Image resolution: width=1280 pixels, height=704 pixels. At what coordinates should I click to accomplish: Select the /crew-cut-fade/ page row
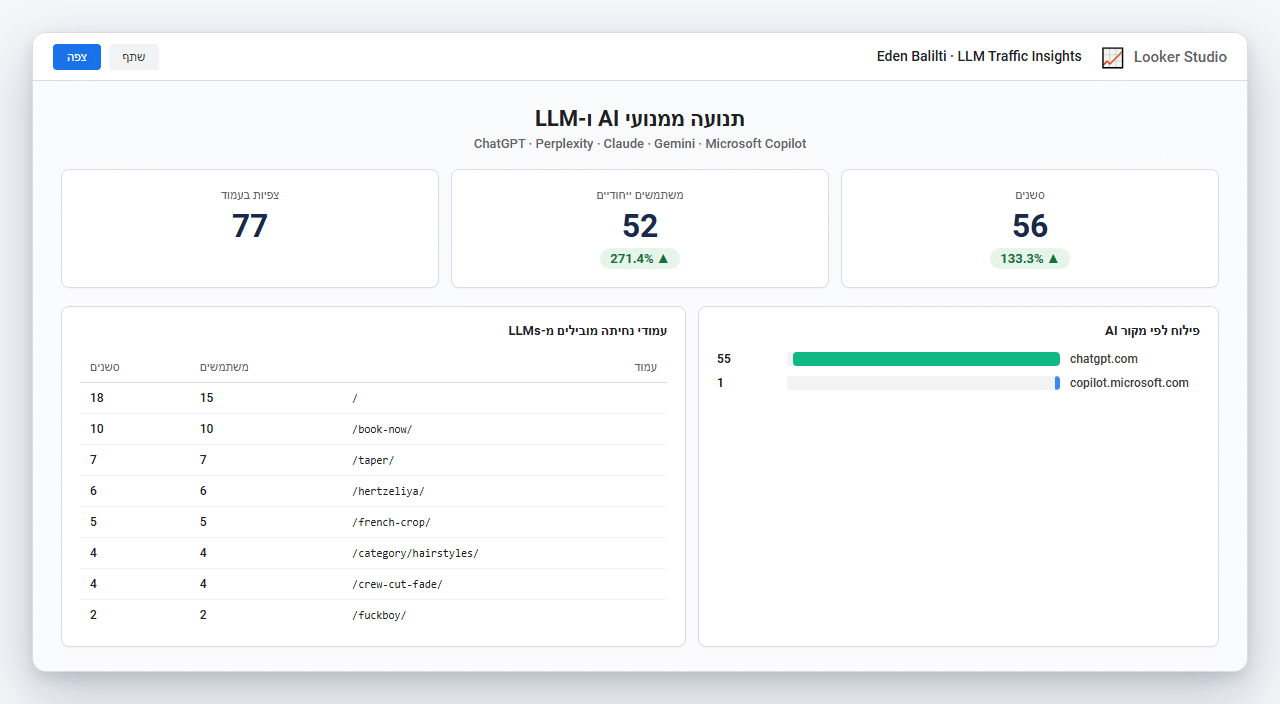point(374,584)
